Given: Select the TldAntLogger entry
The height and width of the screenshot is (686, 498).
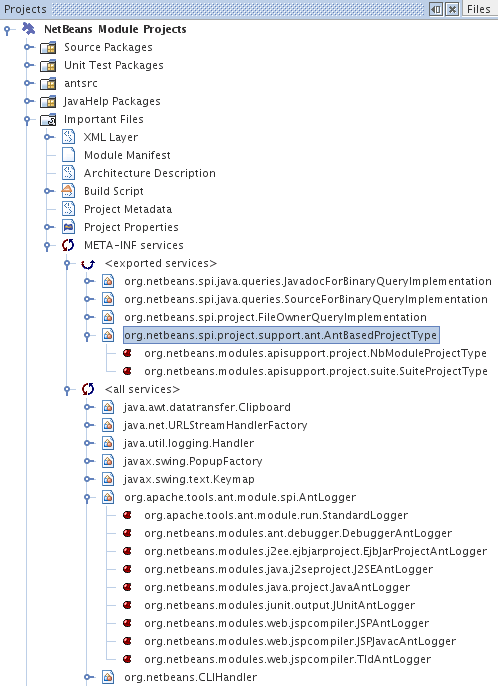Looking at the screenshot, I should coord(288,659).
